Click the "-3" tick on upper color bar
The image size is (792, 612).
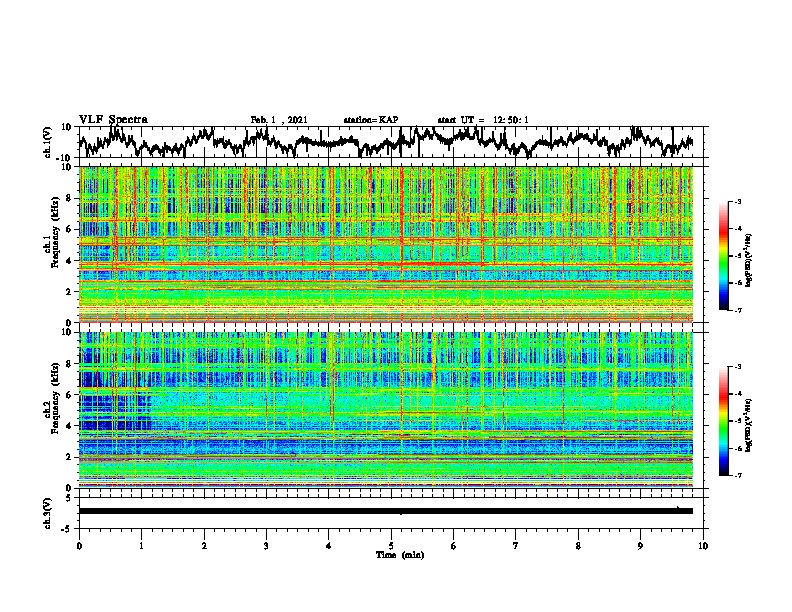click(x=737, y=202)
